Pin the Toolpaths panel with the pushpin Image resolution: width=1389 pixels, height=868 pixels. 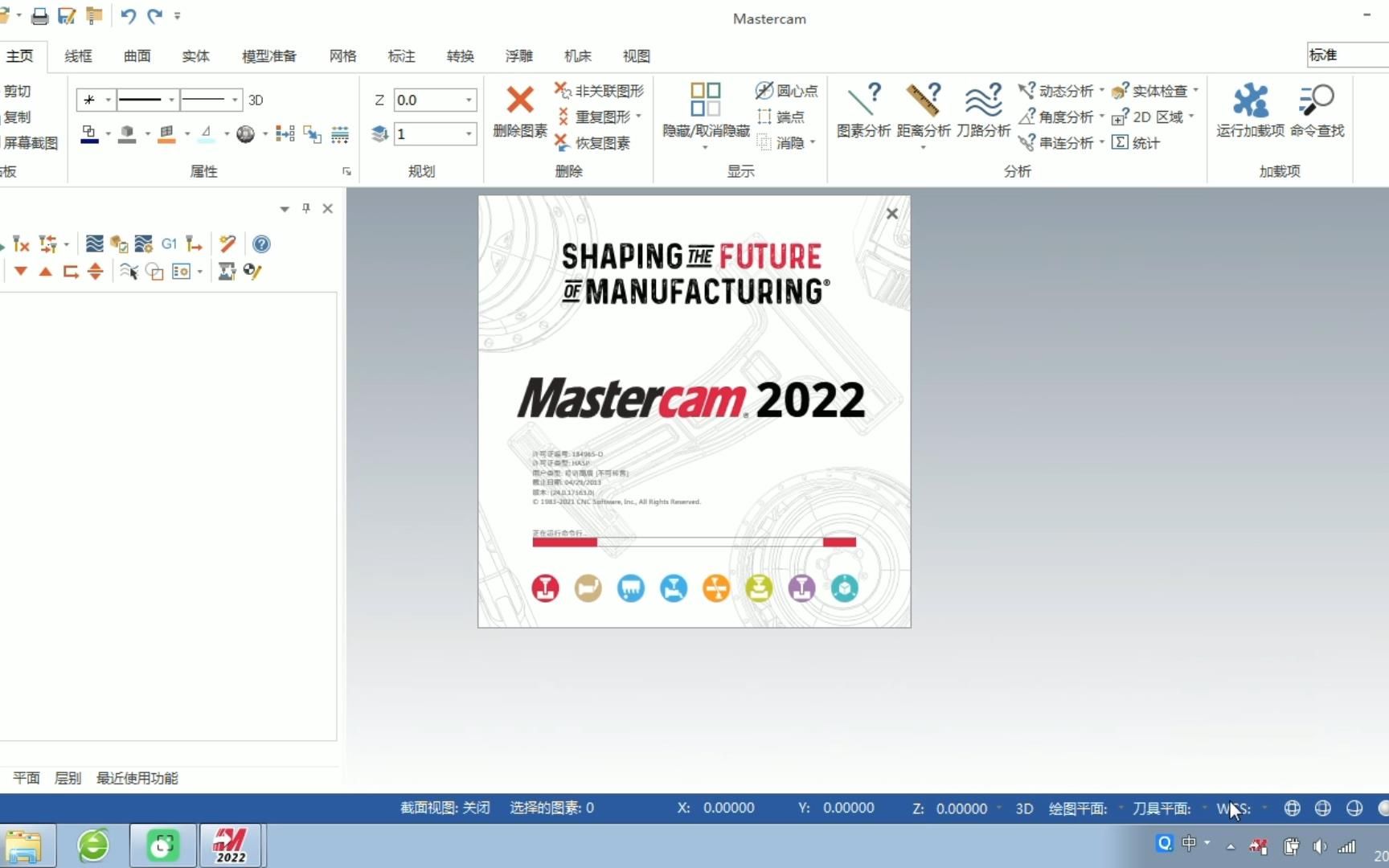point(306,208)
